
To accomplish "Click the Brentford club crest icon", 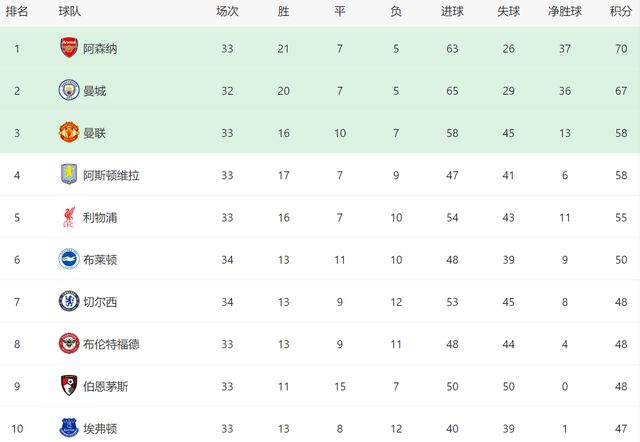I will [x=68, y=344].
